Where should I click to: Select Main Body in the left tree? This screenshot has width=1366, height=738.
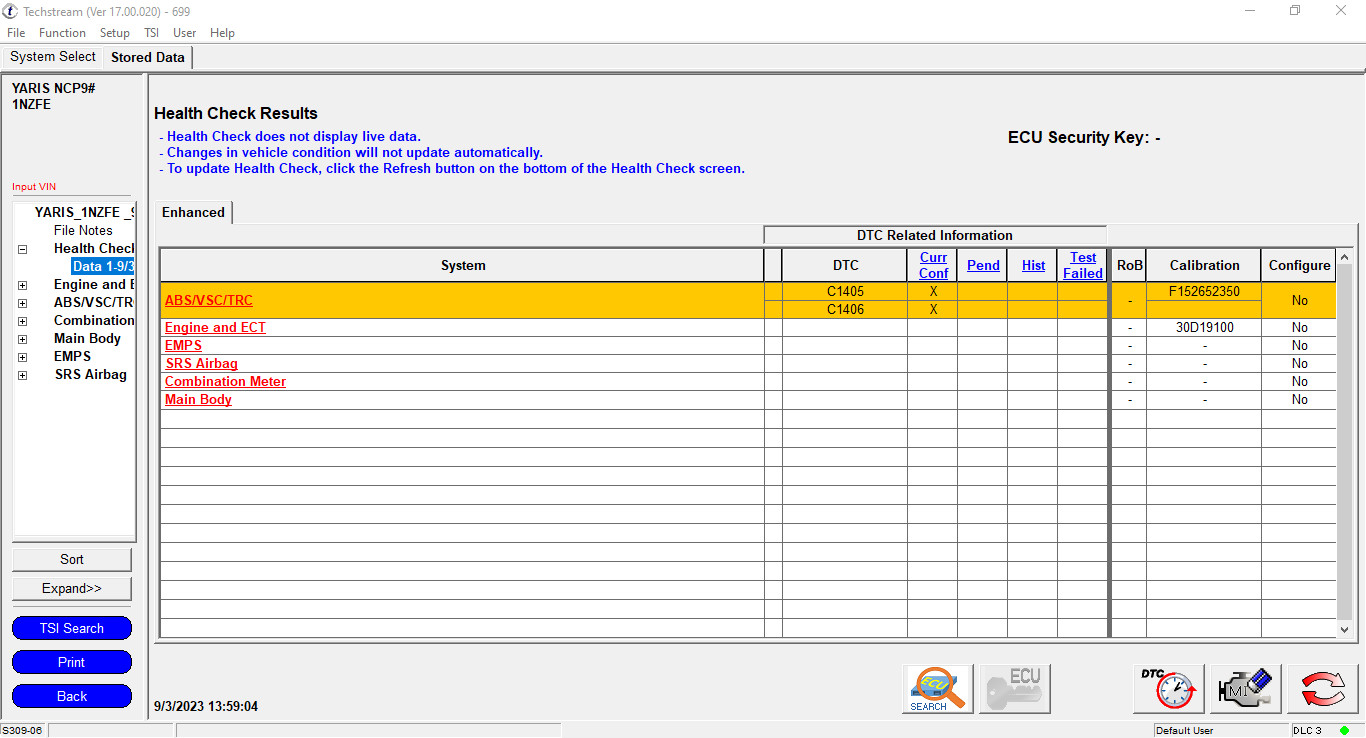pyautogui.click(x=87, y=338)
